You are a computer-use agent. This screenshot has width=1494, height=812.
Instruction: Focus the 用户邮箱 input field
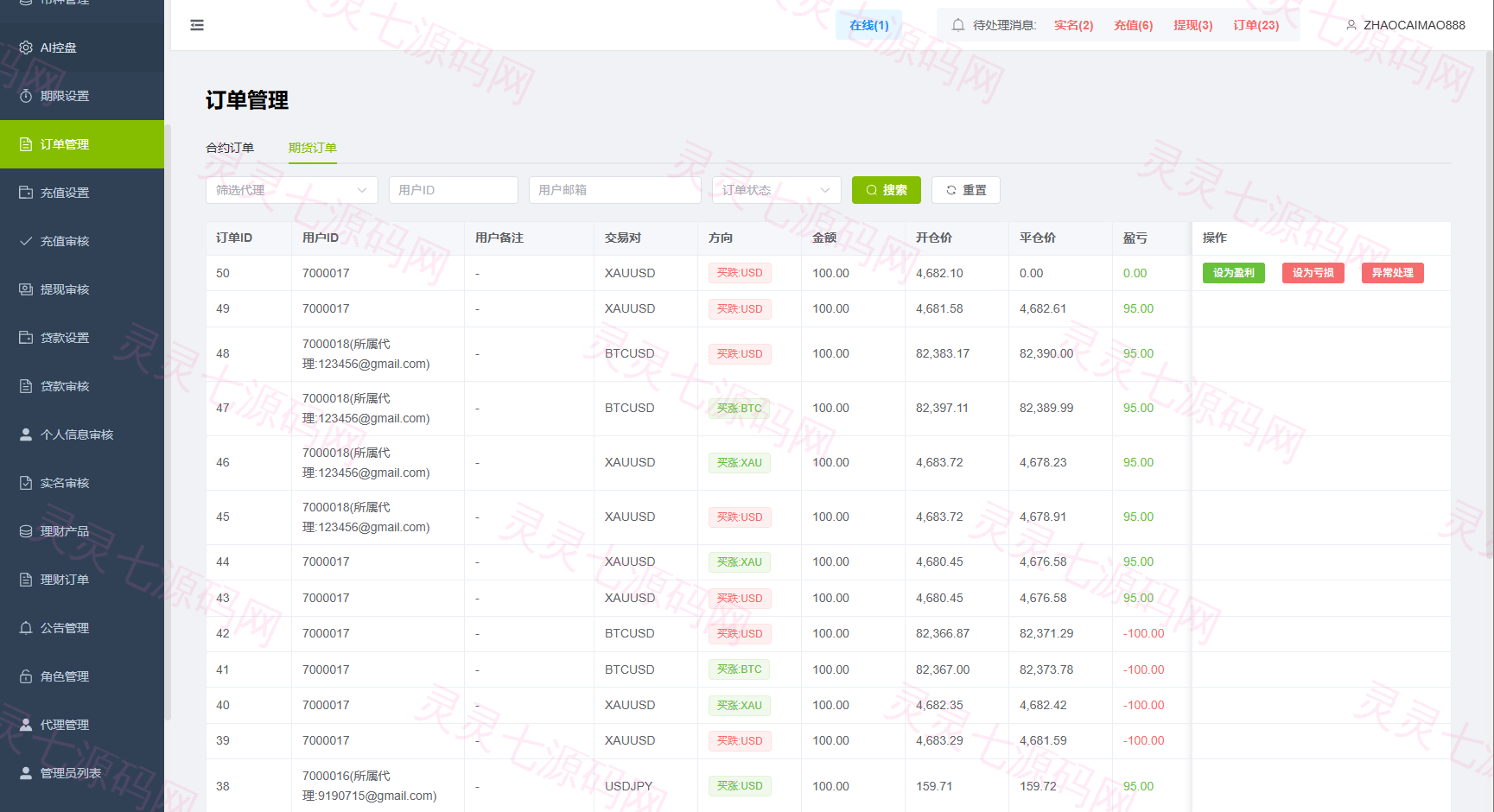(x=615, y=190)
